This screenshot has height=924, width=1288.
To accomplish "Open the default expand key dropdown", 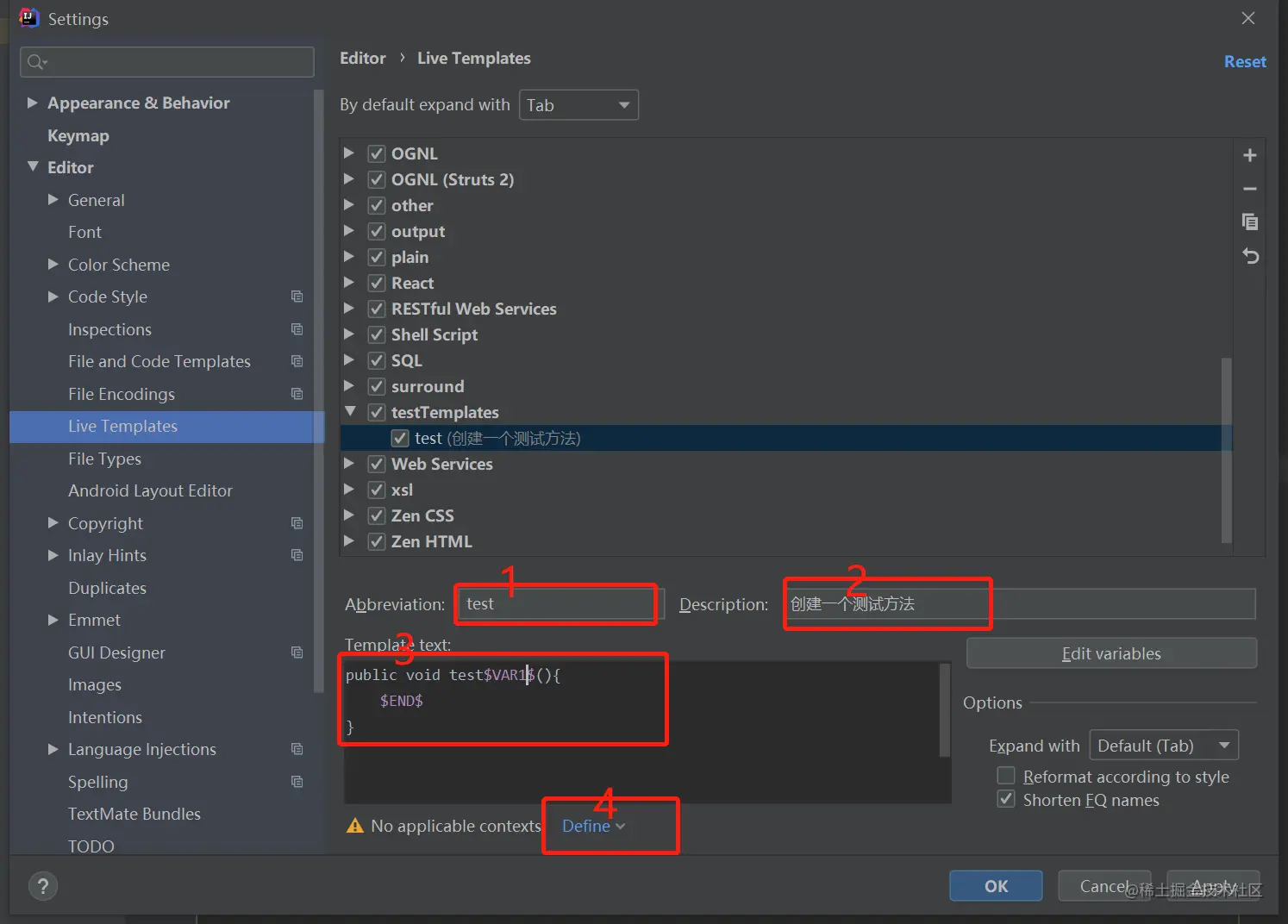I will (578, 105).
